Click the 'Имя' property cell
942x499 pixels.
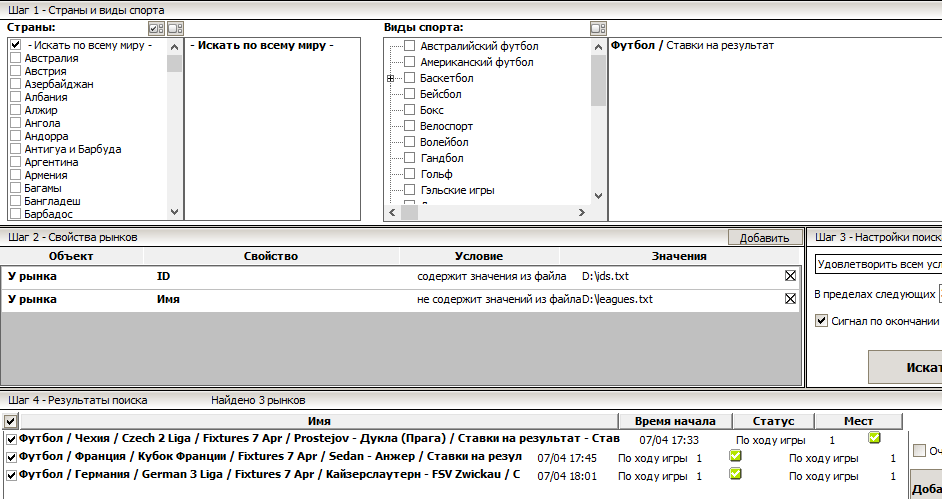(x=168, y=299)
